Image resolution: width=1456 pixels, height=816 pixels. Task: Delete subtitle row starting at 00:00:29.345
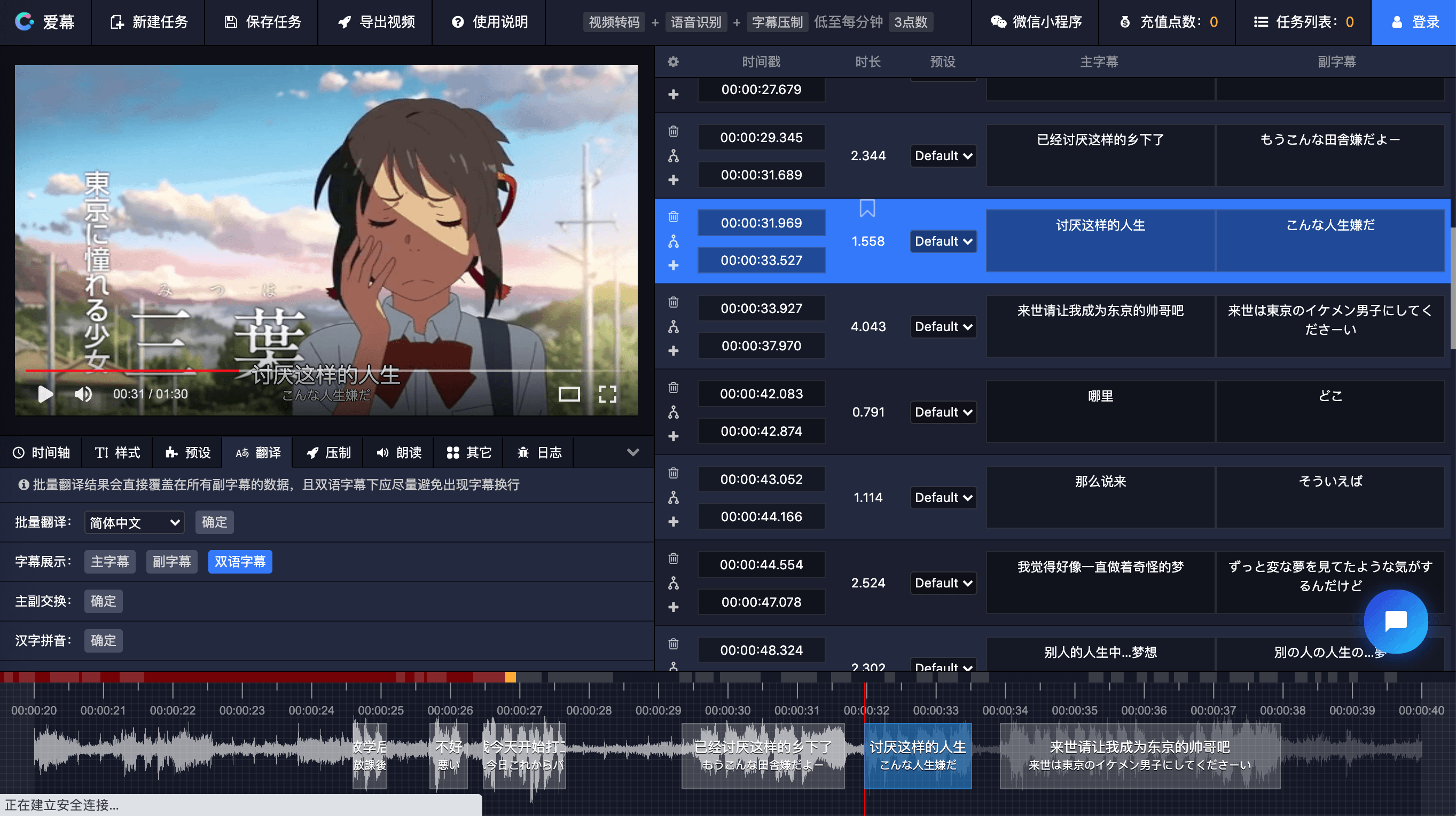tap(672, 132)
